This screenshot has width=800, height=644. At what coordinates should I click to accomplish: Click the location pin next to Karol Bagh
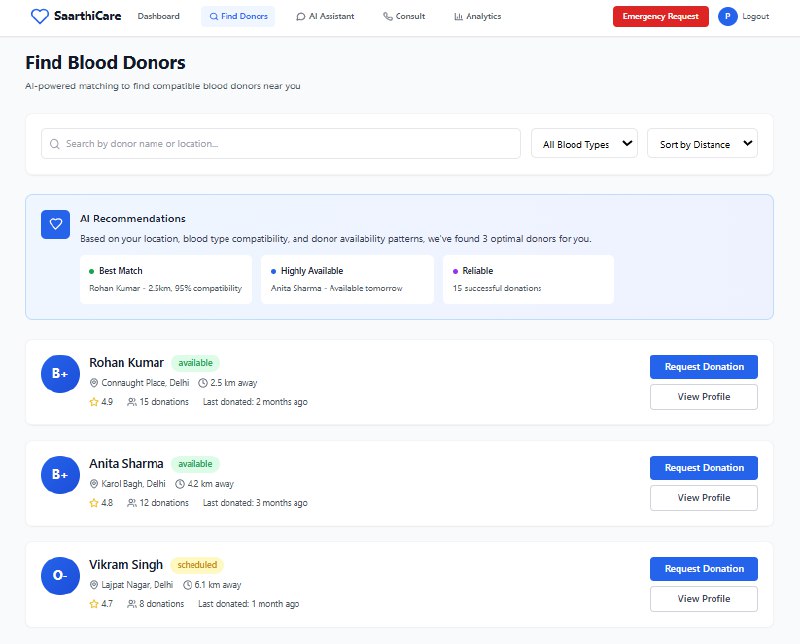tap(93, 484)
